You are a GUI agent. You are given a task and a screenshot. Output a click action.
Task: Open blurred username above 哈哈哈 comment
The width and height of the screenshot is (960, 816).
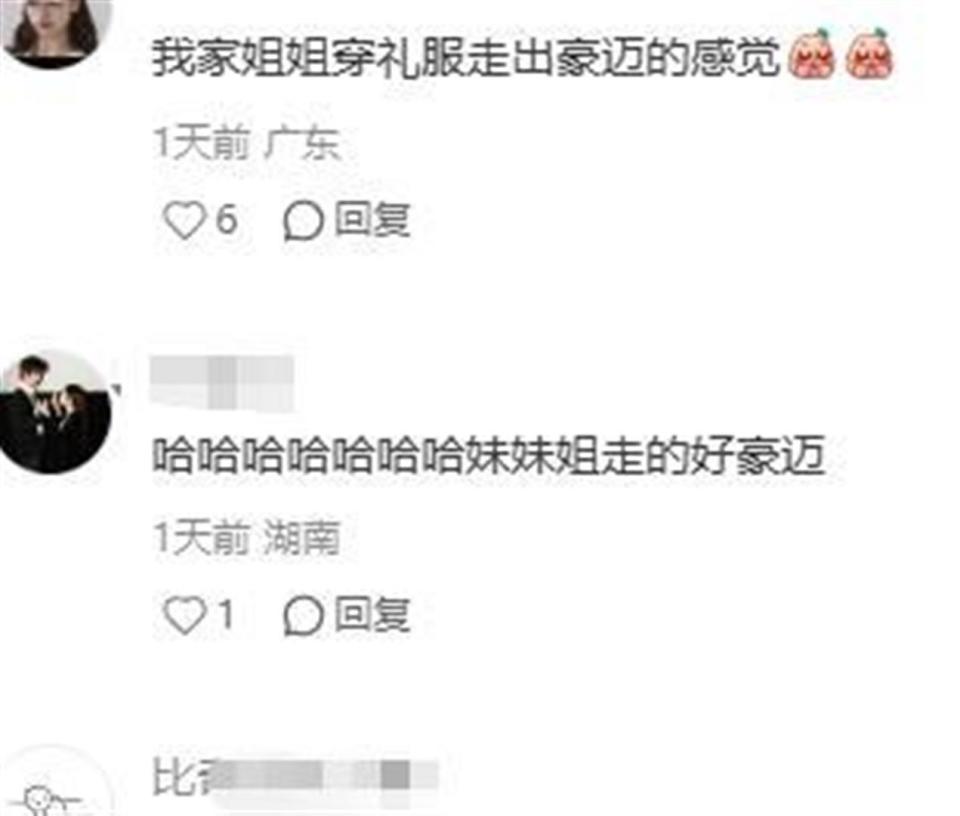(x=222, y=383)
